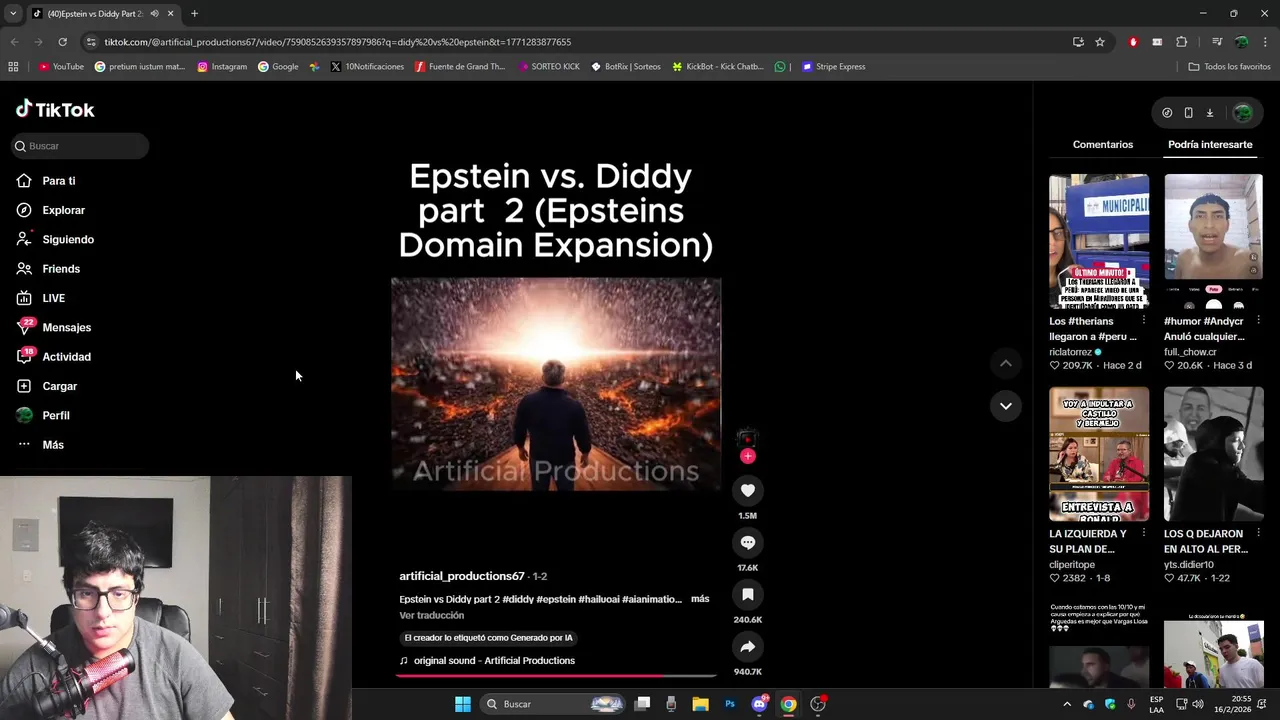Open the #therians Peru video thumbnail
The image size is (1280, 720).
(x=1099, y=241)
